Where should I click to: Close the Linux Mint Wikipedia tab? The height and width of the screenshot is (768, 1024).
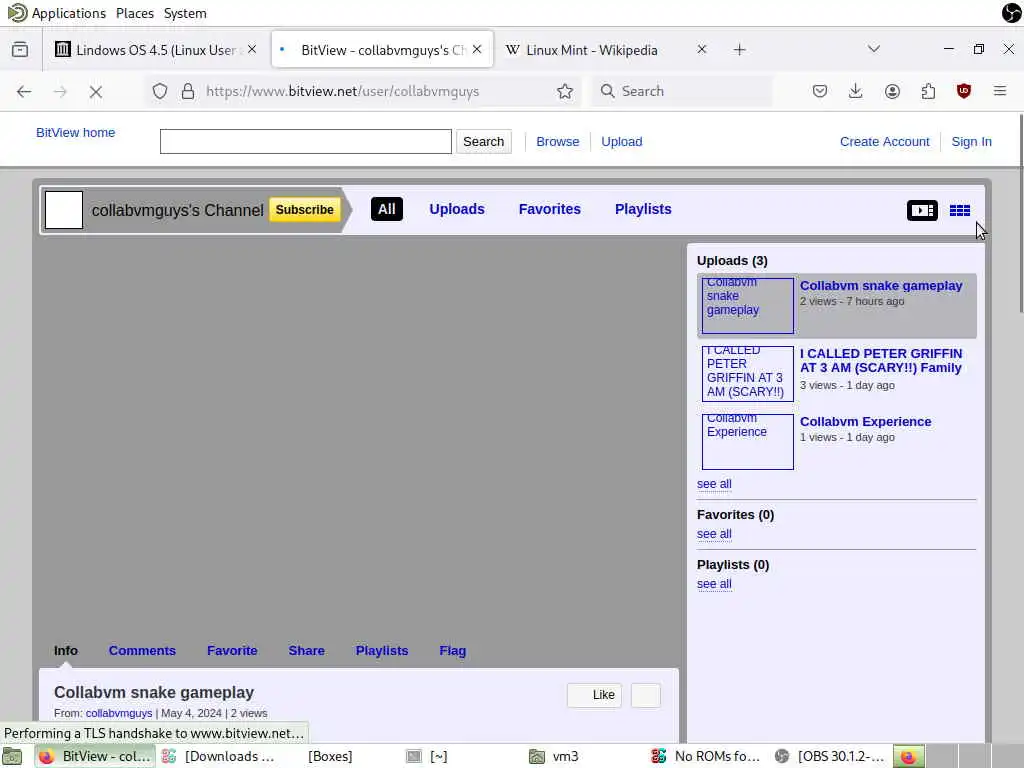pos(701,50)
